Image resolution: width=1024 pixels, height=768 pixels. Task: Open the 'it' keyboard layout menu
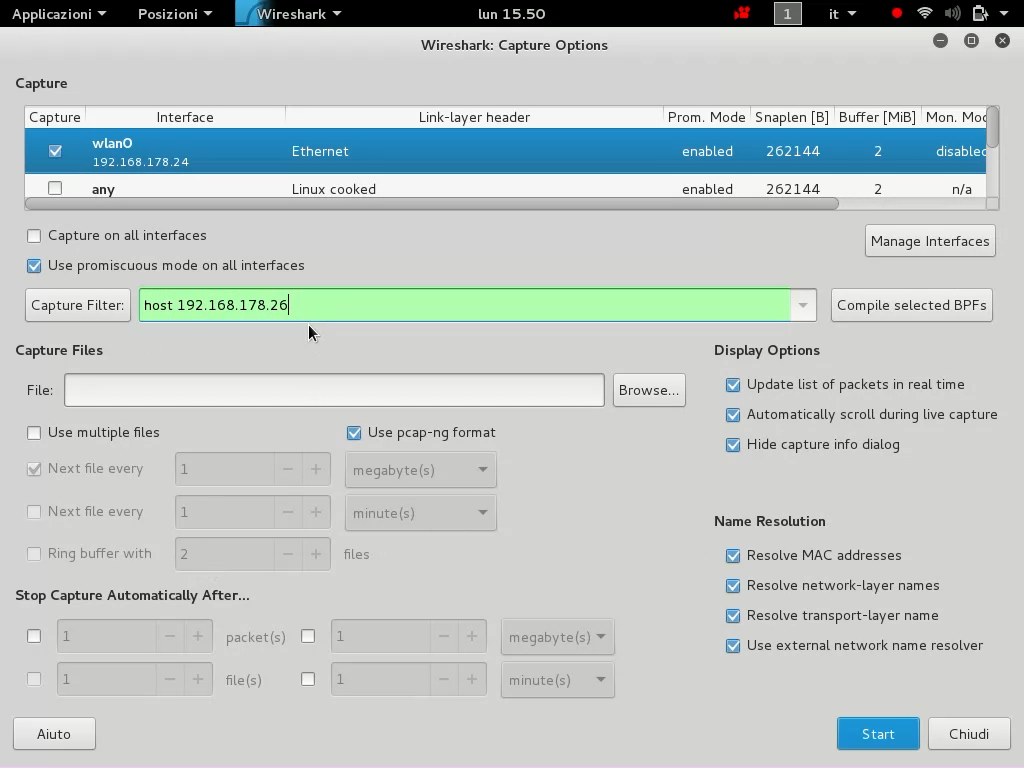click(x=842, y=14)
